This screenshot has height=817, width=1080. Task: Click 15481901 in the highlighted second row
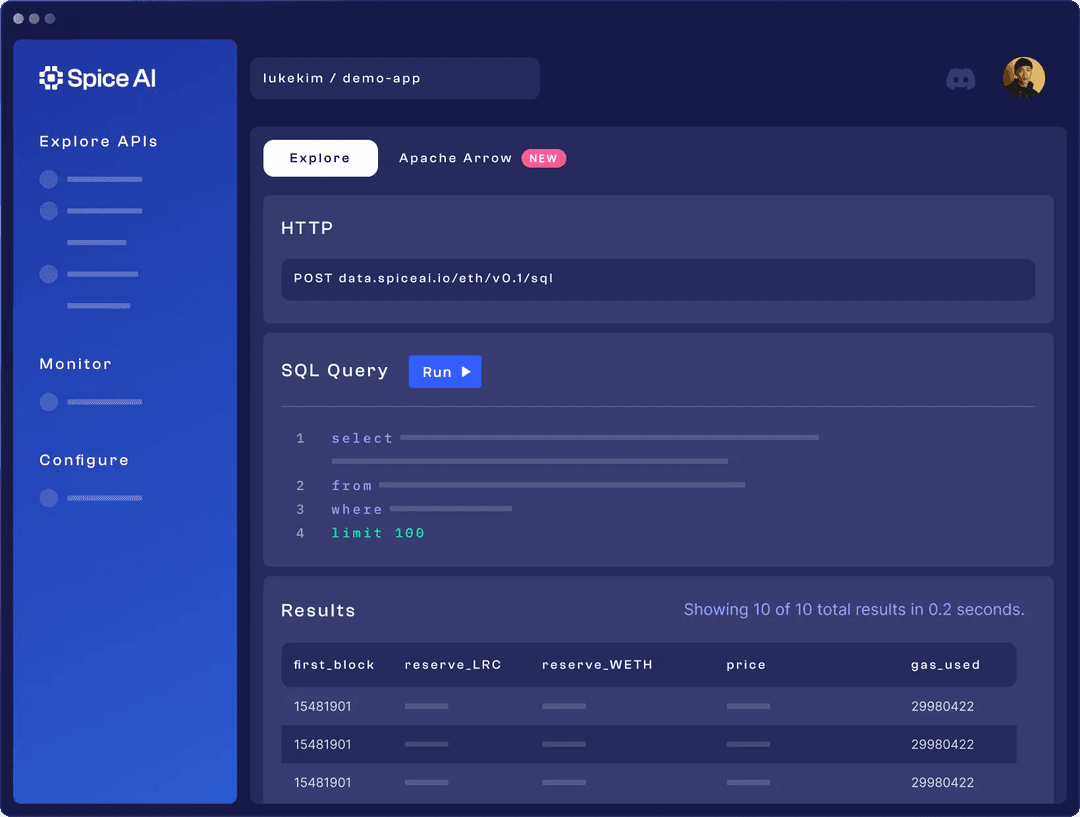point(322,745)
